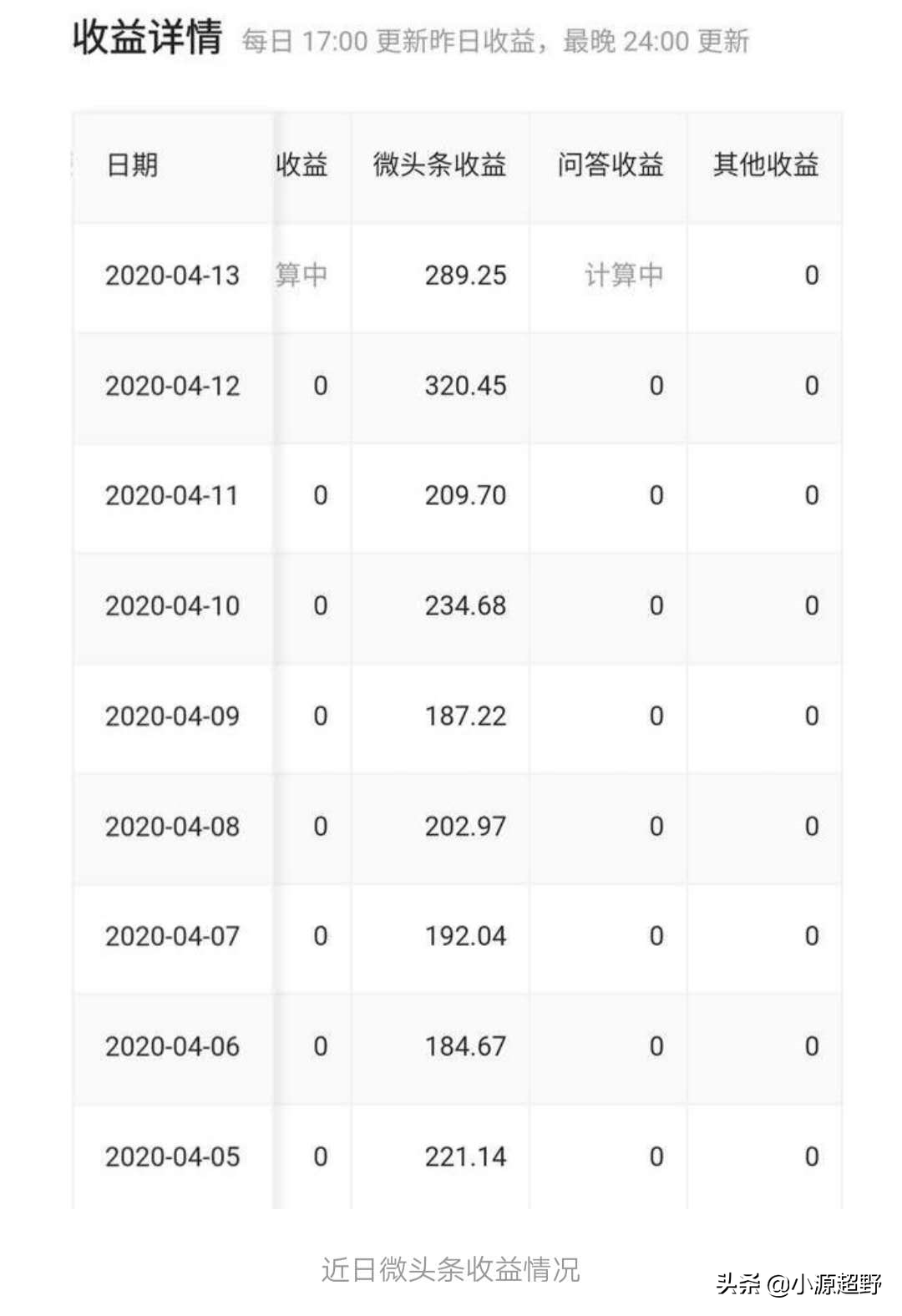
Task: Click the 192.04 earnings value
Action: (x=465, y=936)
